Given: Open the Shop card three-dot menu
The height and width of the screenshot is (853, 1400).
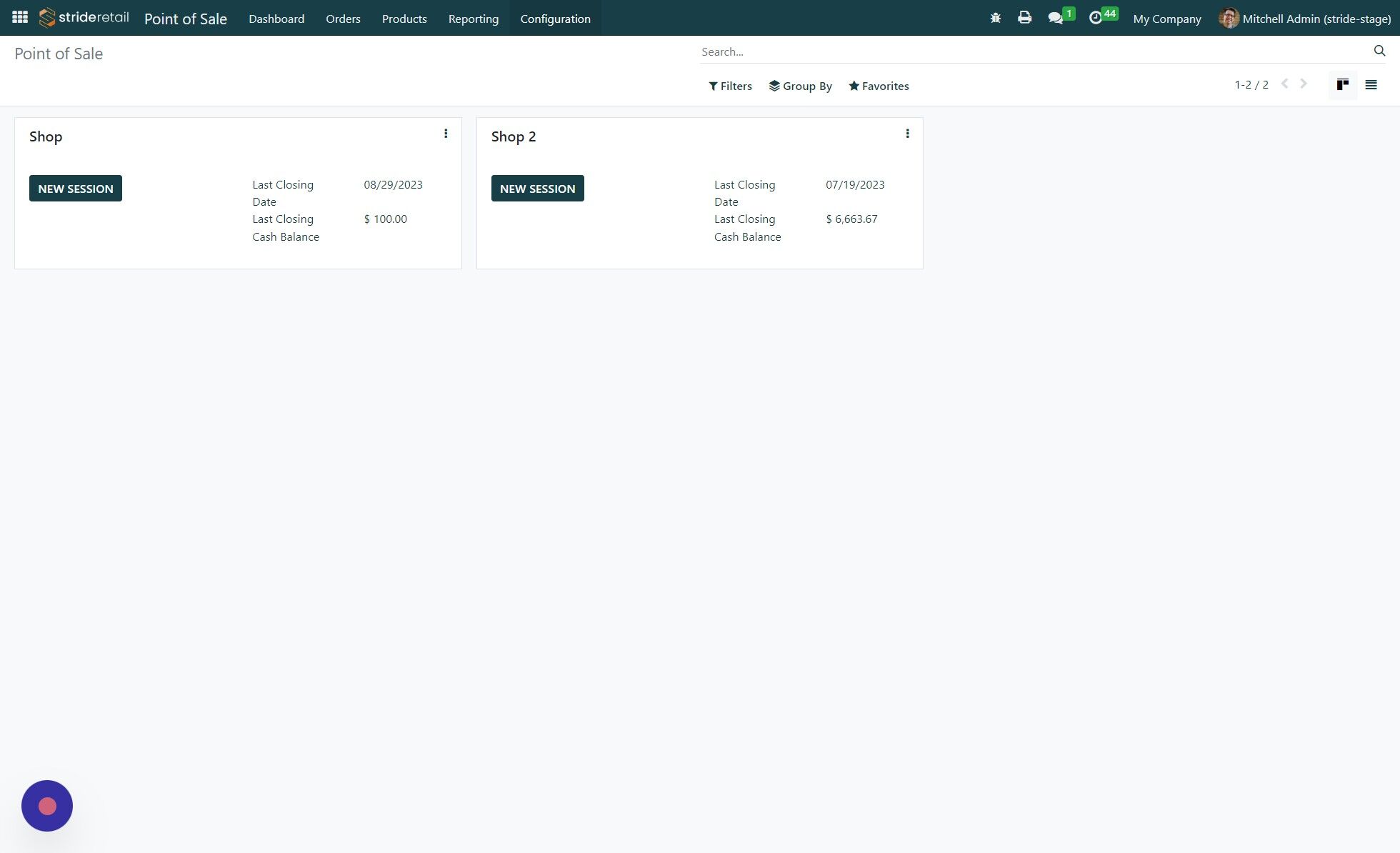Looking at the screenshot, I should click(446, 133).
